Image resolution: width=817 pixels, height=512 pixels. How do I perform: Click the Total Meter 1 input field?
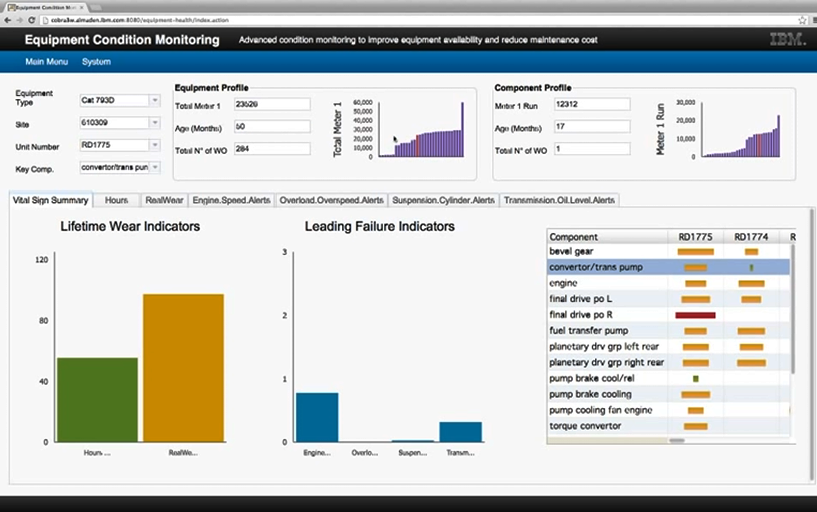272,104
